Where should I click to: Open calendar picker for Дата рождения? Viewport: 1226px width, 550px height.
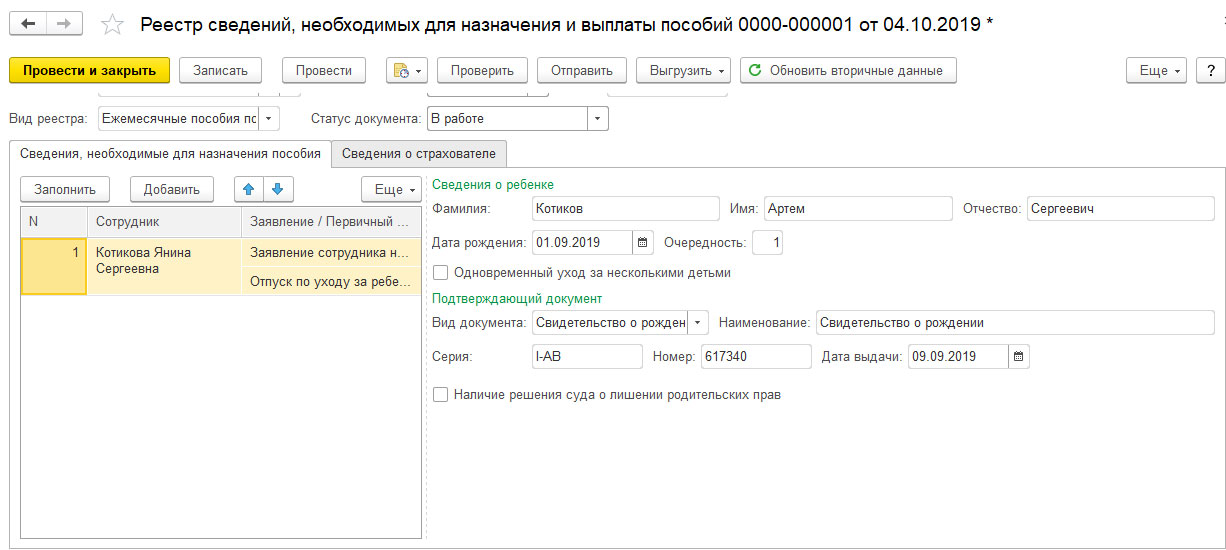click(643, 242)
